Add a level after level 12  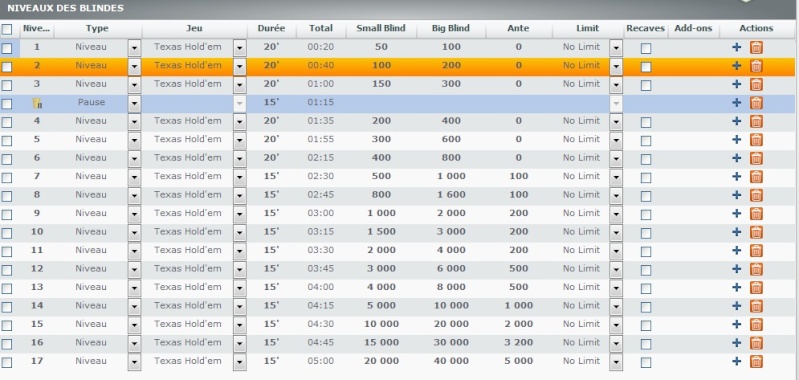736,269
